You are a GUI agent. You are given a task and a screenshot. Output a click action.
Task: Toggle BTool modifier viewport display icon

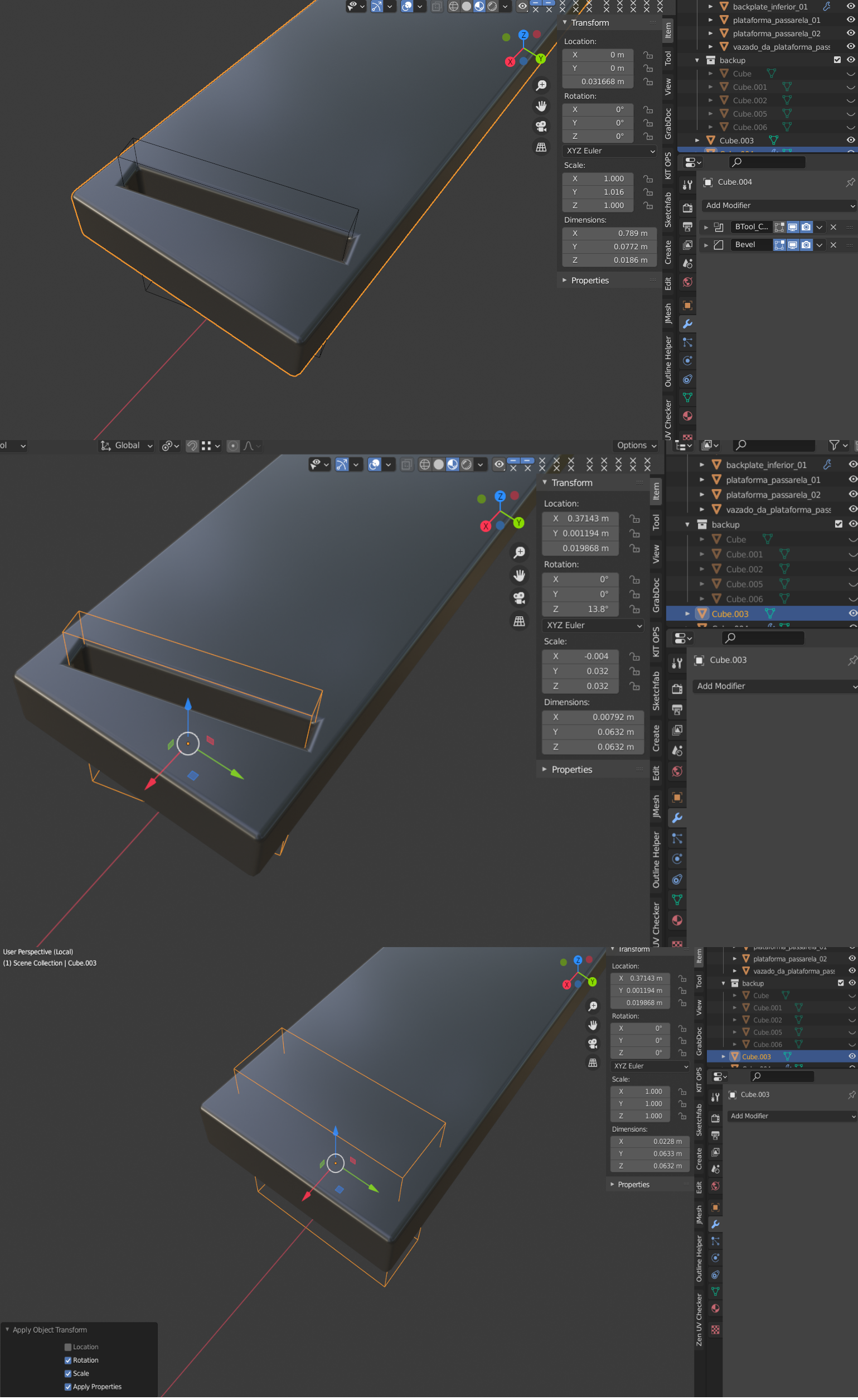[793, 227]
